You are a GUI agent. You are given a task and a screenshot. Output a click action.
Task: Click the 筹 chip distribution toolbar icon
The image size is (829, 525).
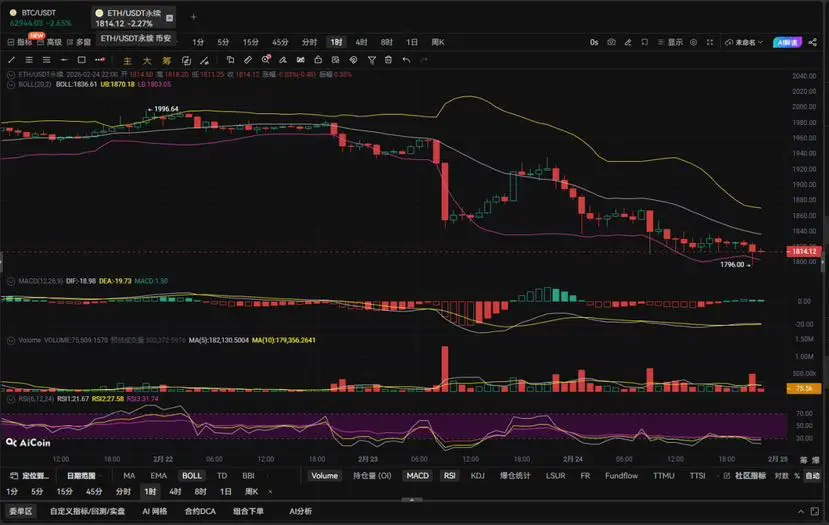tap(167, 61)
